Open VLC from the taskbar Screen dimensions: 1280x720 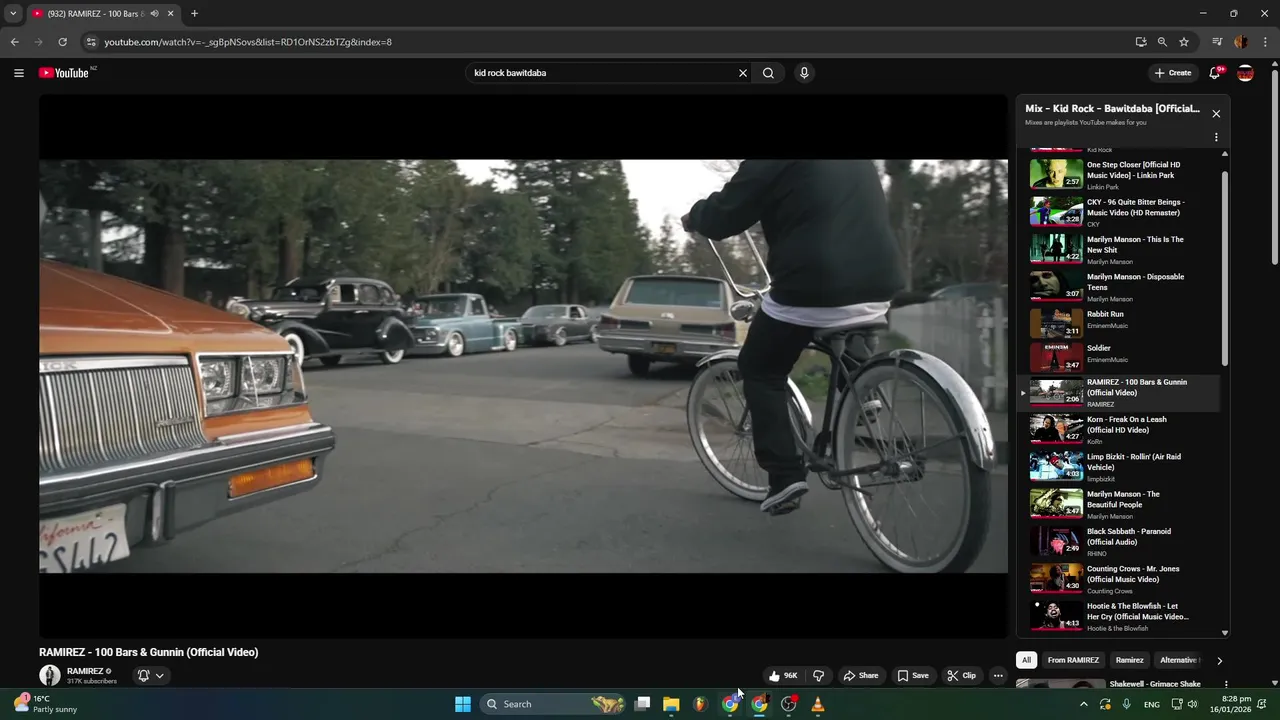(818, 704)
